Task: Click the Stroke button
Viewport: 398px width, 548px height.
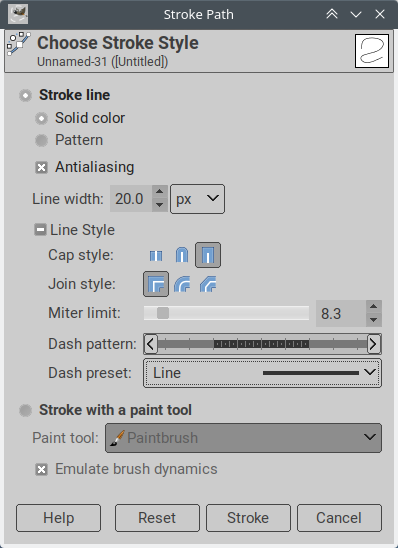Action: [248, 518]
